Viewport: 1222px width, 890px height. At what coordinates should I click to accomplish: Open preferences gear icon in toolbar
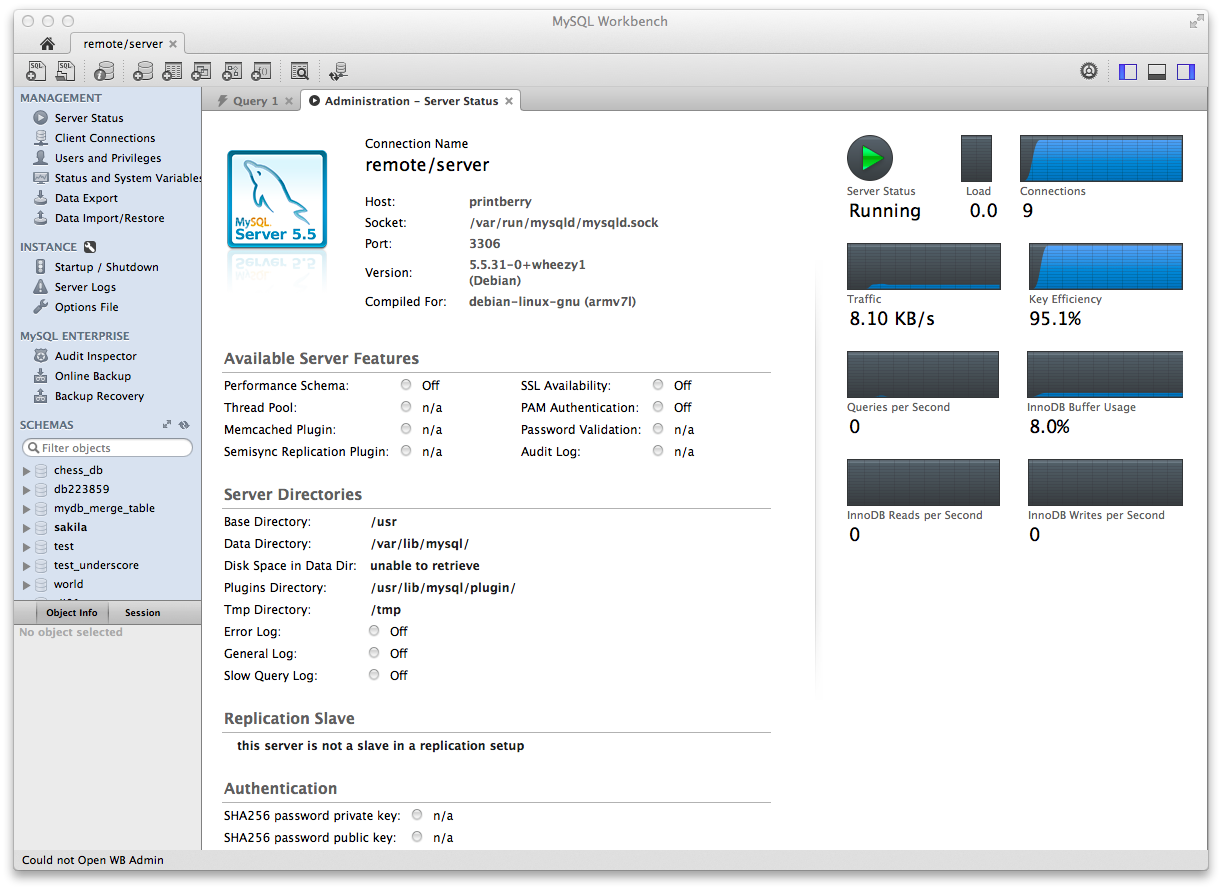(1089, 71)
